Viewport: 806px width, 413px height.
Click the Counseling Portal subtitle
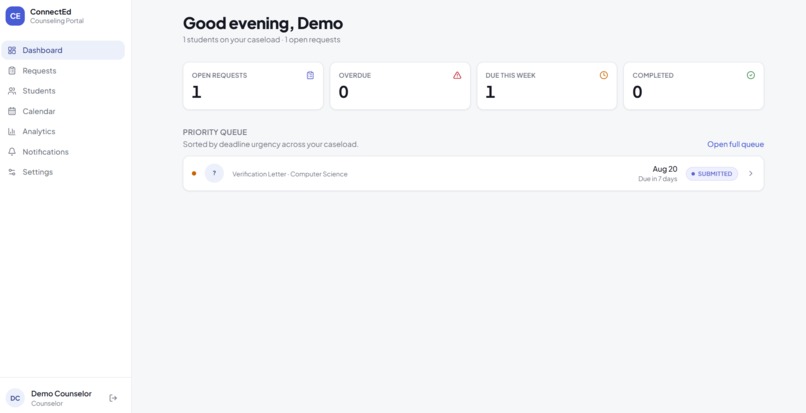57,21
